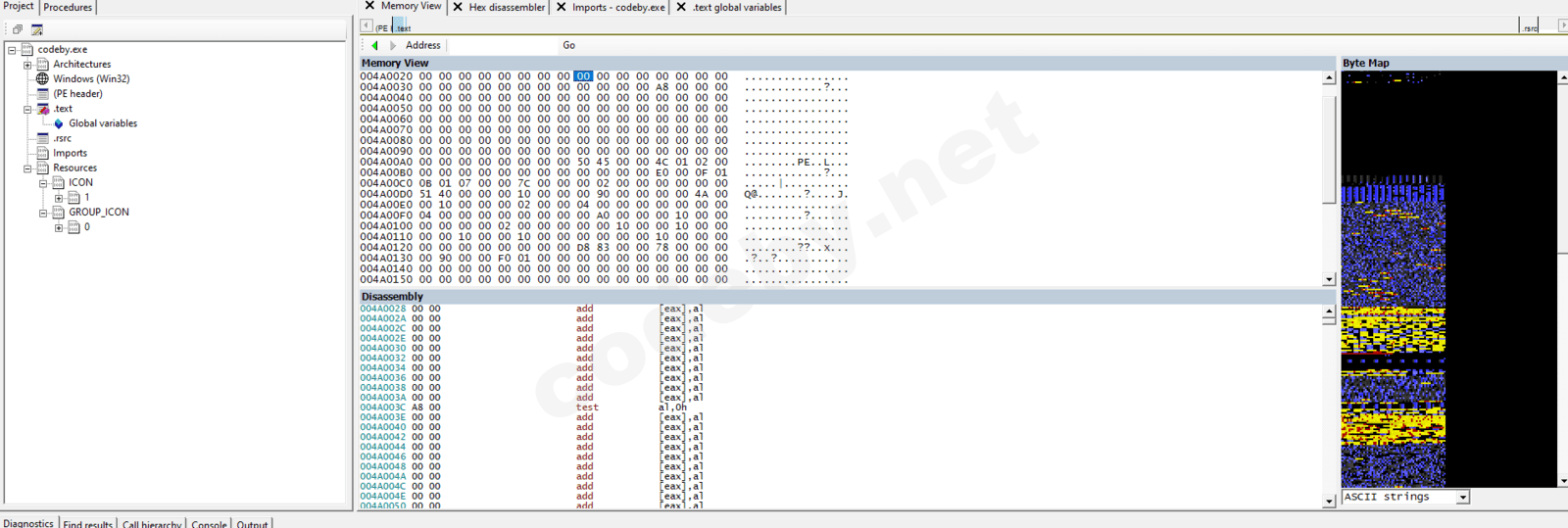Select disassembly line at 004A003C test
1568x528 pixels.
(531, 408)
